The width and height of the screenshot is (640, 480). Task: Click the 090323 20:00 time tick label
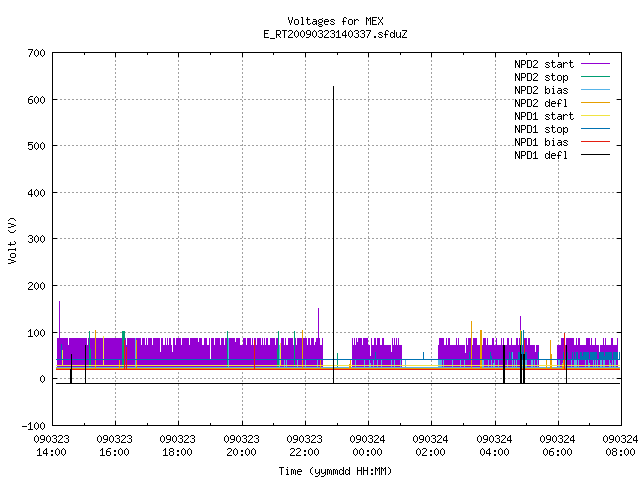click(x=241, y=446)
